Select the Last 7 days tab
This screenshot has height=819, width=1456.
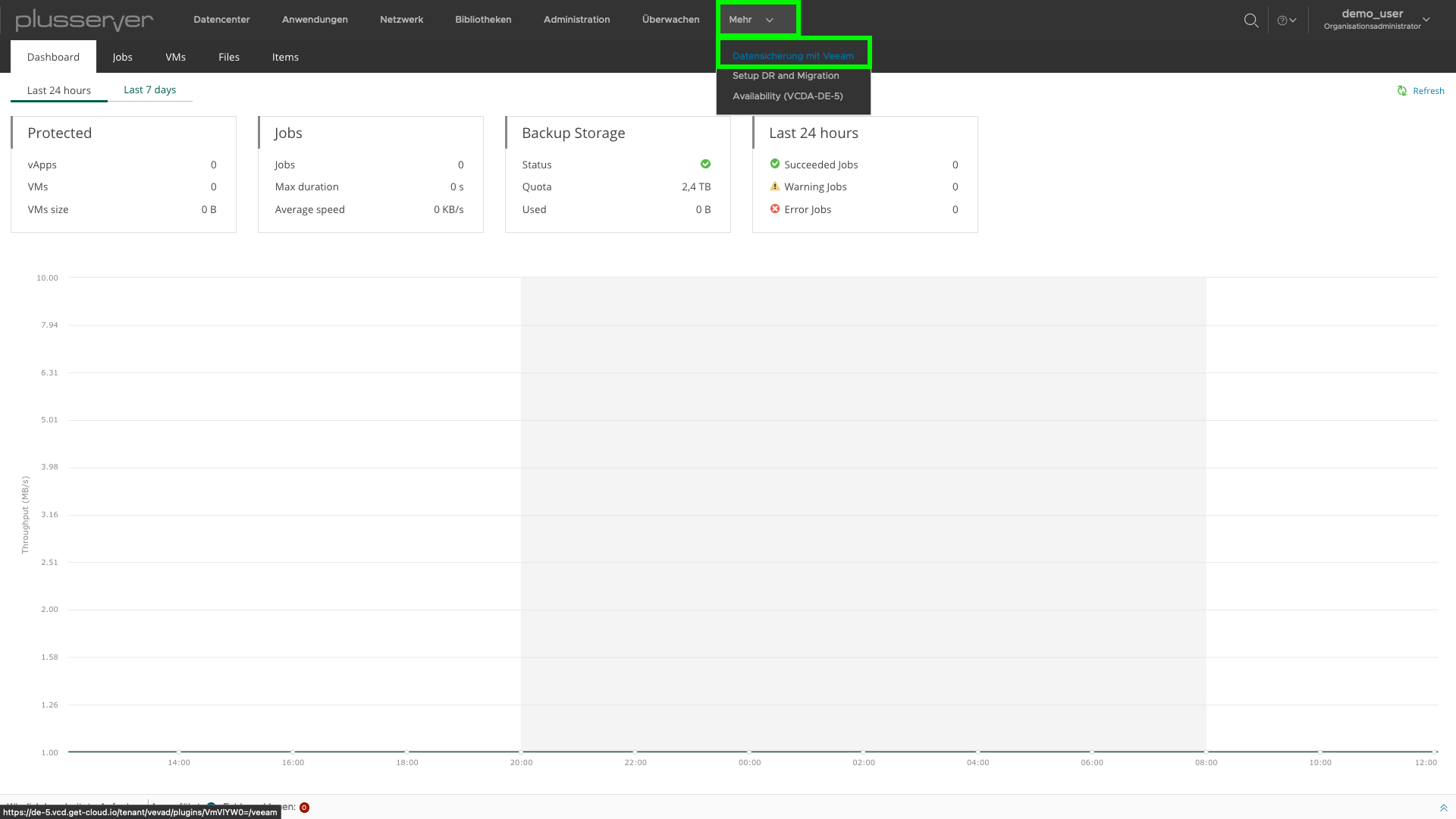[150, 89]
